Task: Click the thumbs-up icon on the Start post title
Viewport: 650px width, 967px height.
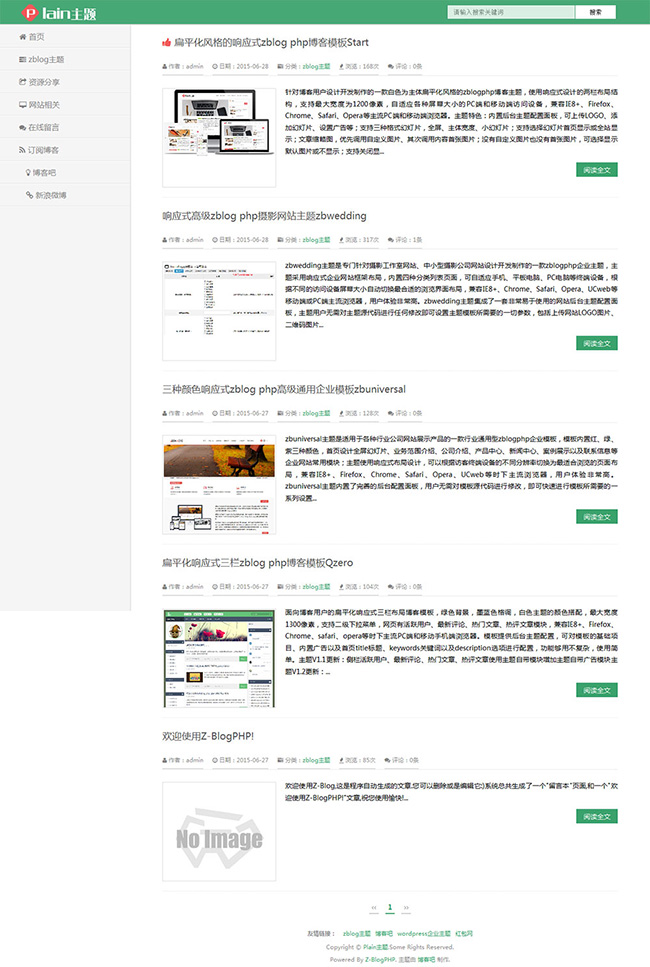Action: pos(167,43)
